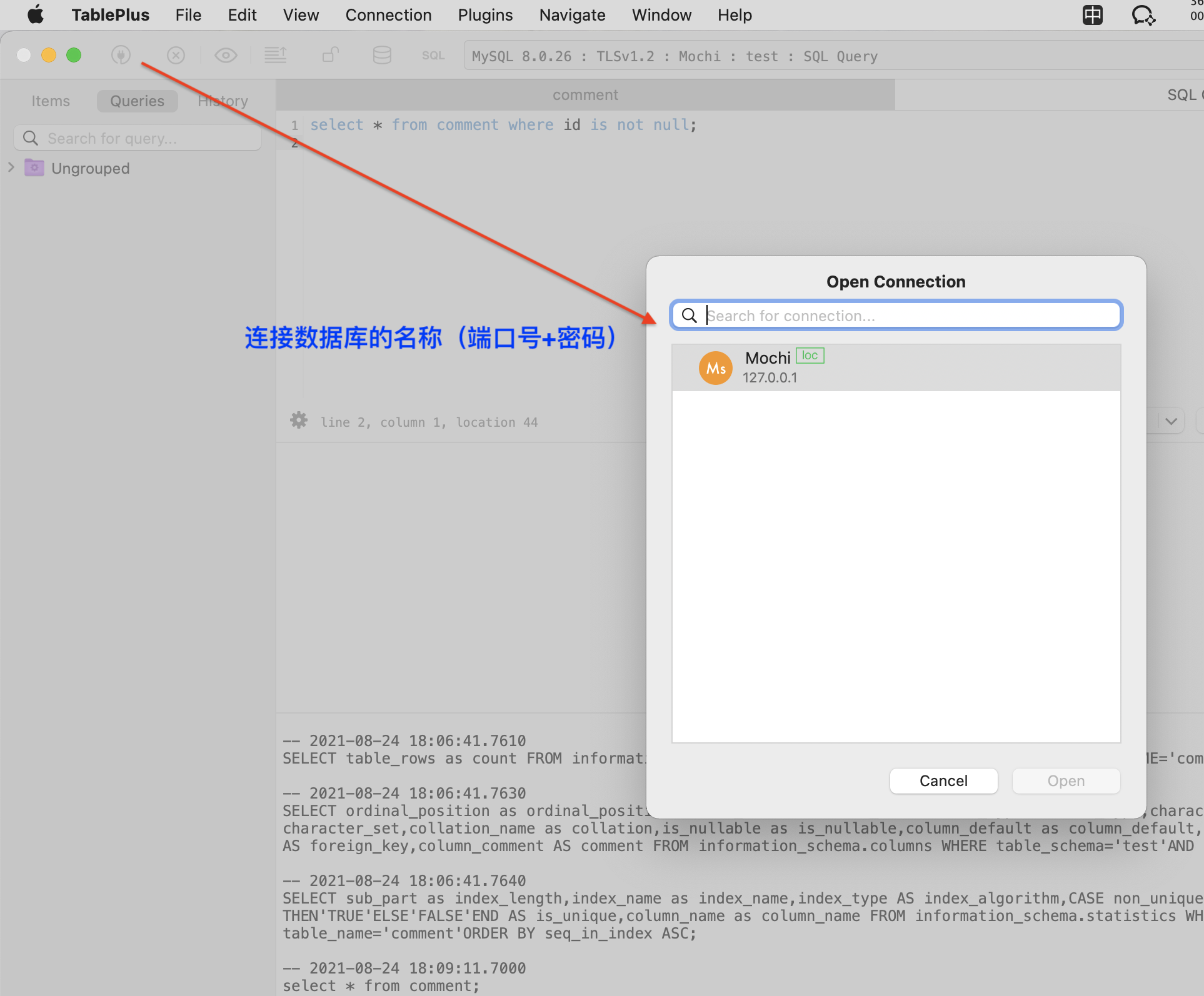This screenshot has width=1204, height=996.
Task: Click the disconnect icon in toolbar
Action: point(176,55)
